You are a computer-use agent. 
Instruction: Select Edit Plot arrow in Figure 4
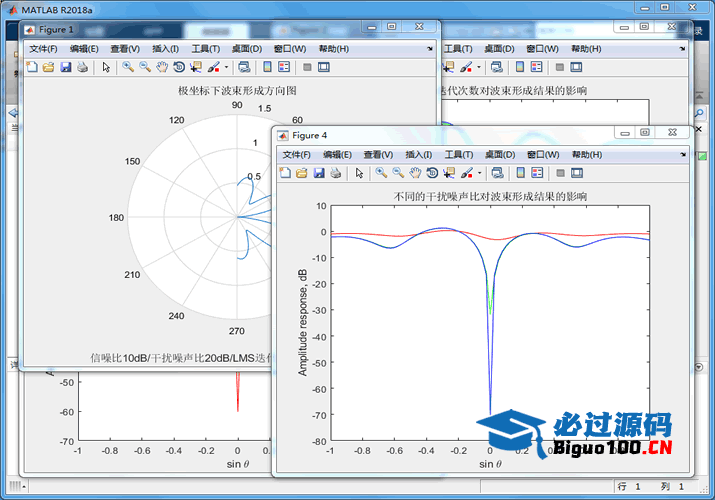coord(359,173)
